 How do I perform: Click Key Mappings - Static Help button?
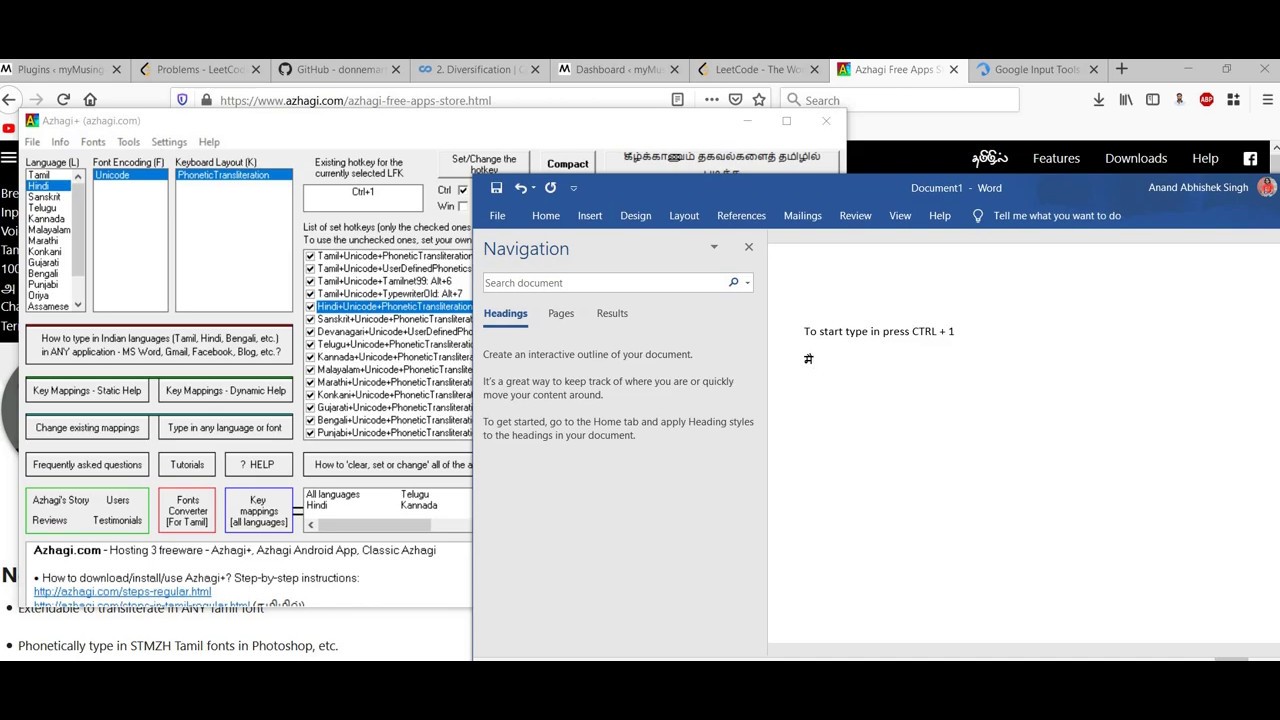coord(87,391)
